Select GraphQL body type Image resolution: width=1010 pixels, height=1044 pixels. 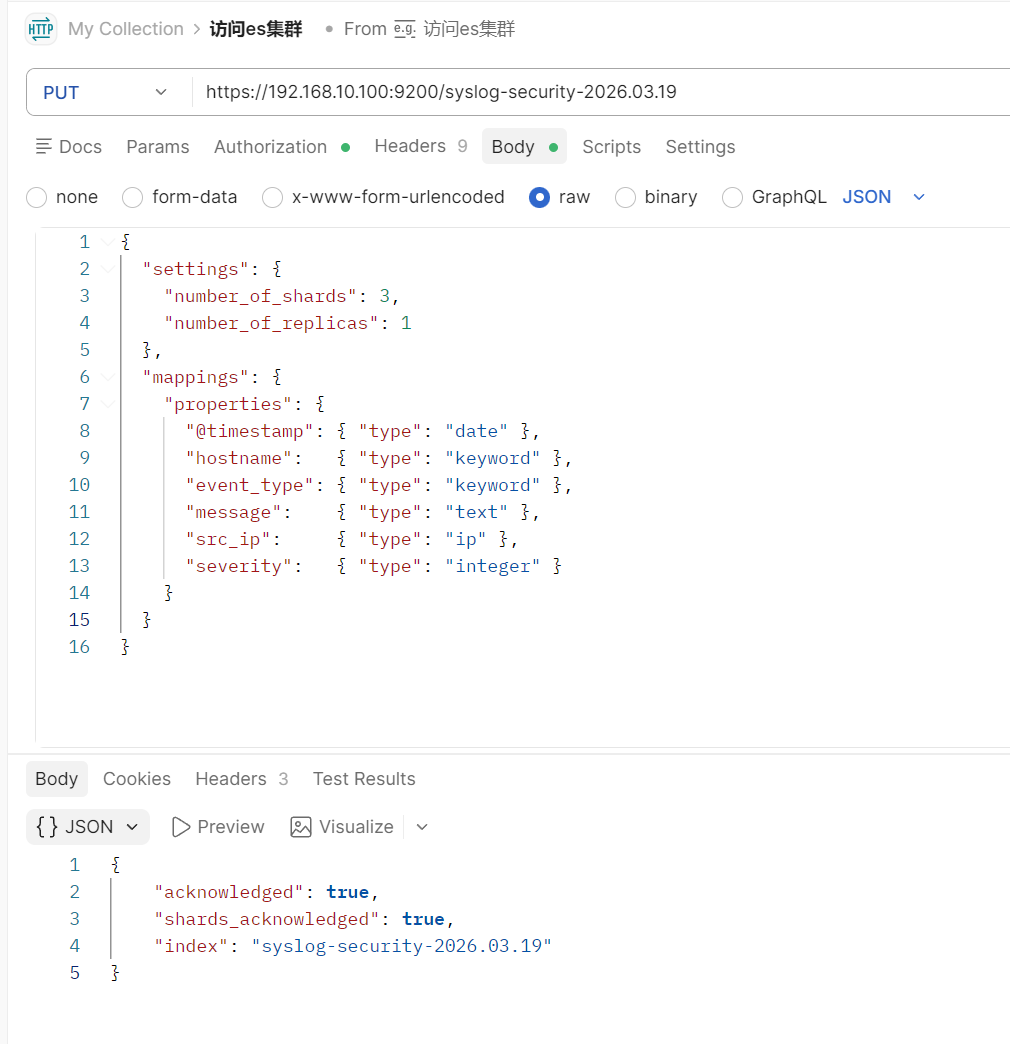(x=733, y=197)
